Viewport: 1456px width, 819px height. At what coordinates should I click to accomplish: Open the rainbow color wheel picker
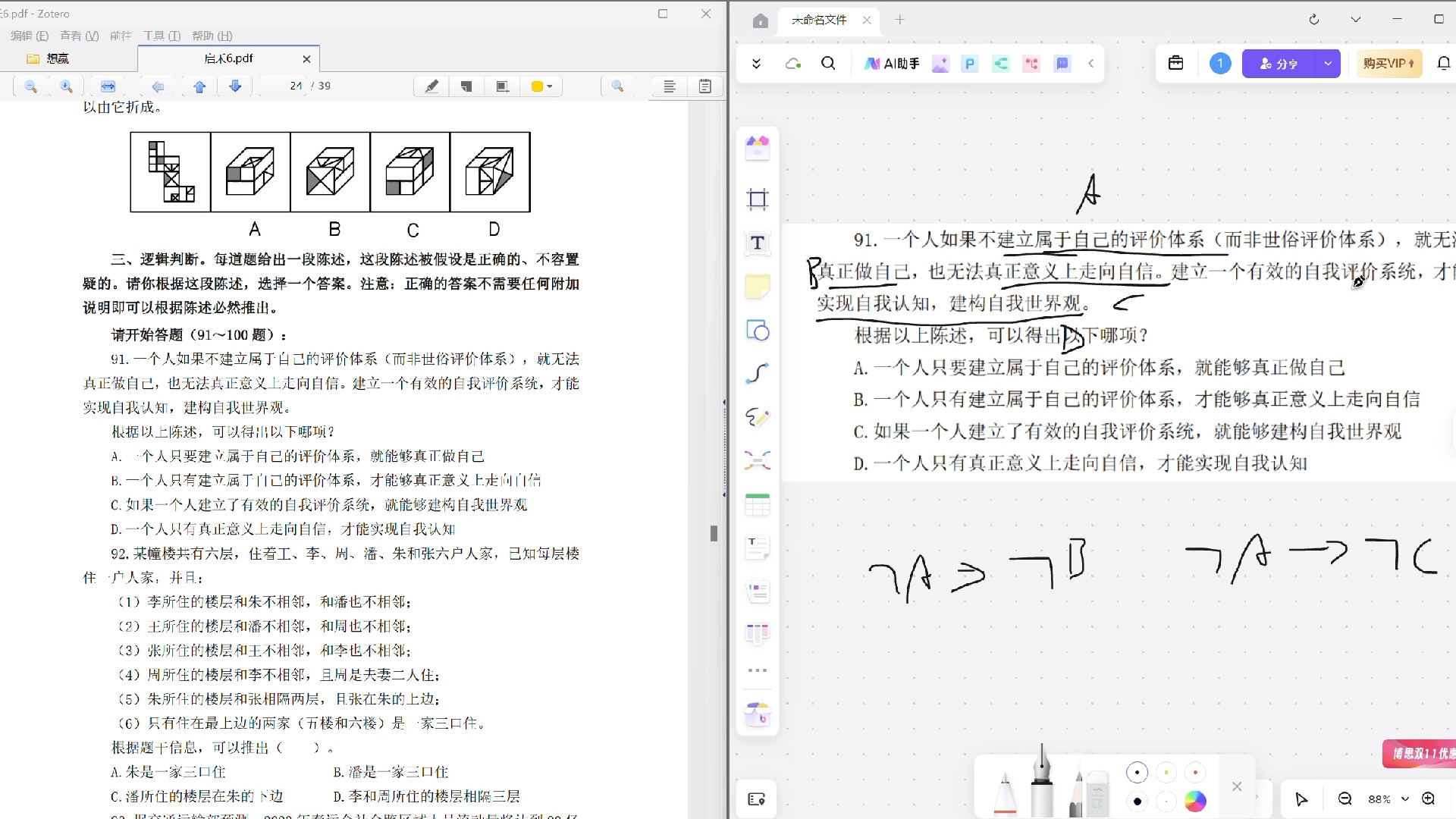click(1196, 802)
